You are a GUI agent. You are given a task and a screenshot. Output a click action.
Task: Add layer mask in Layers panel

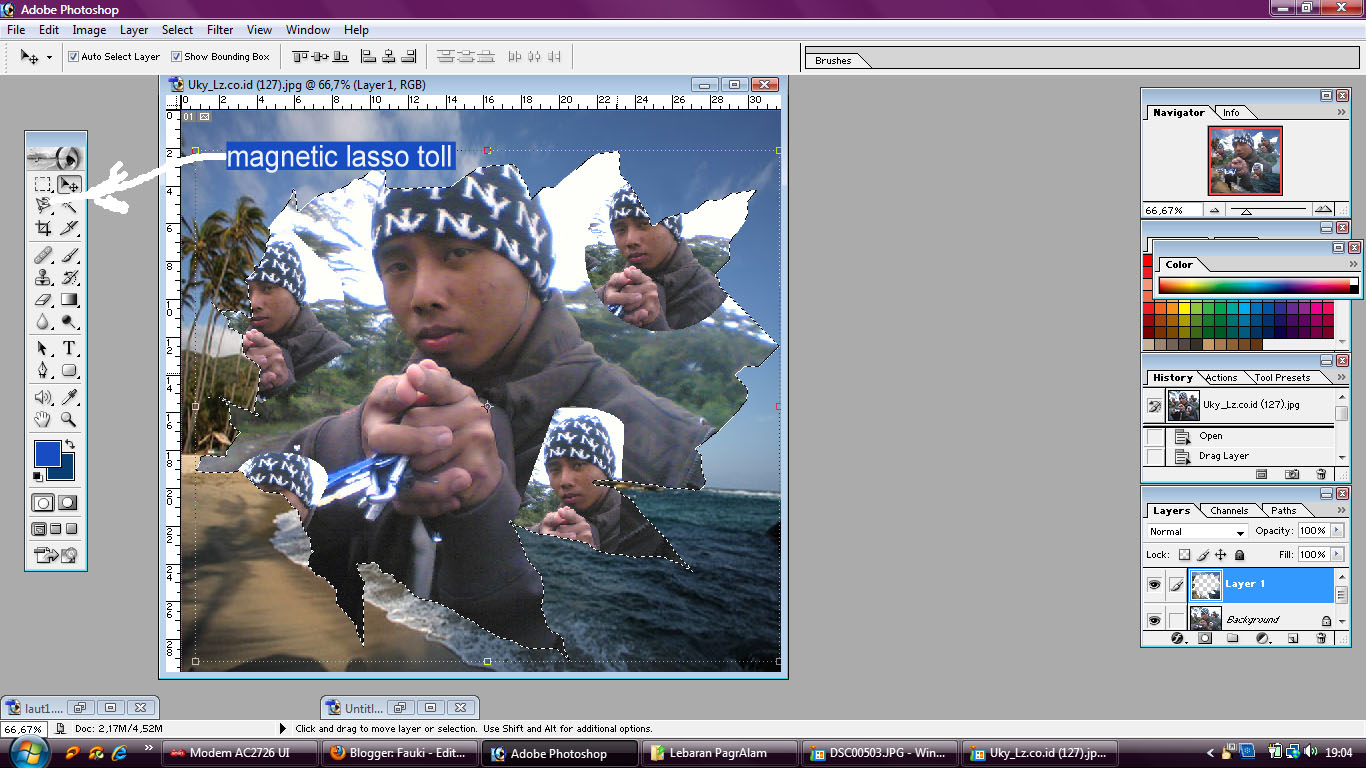tap(1205, 637)
